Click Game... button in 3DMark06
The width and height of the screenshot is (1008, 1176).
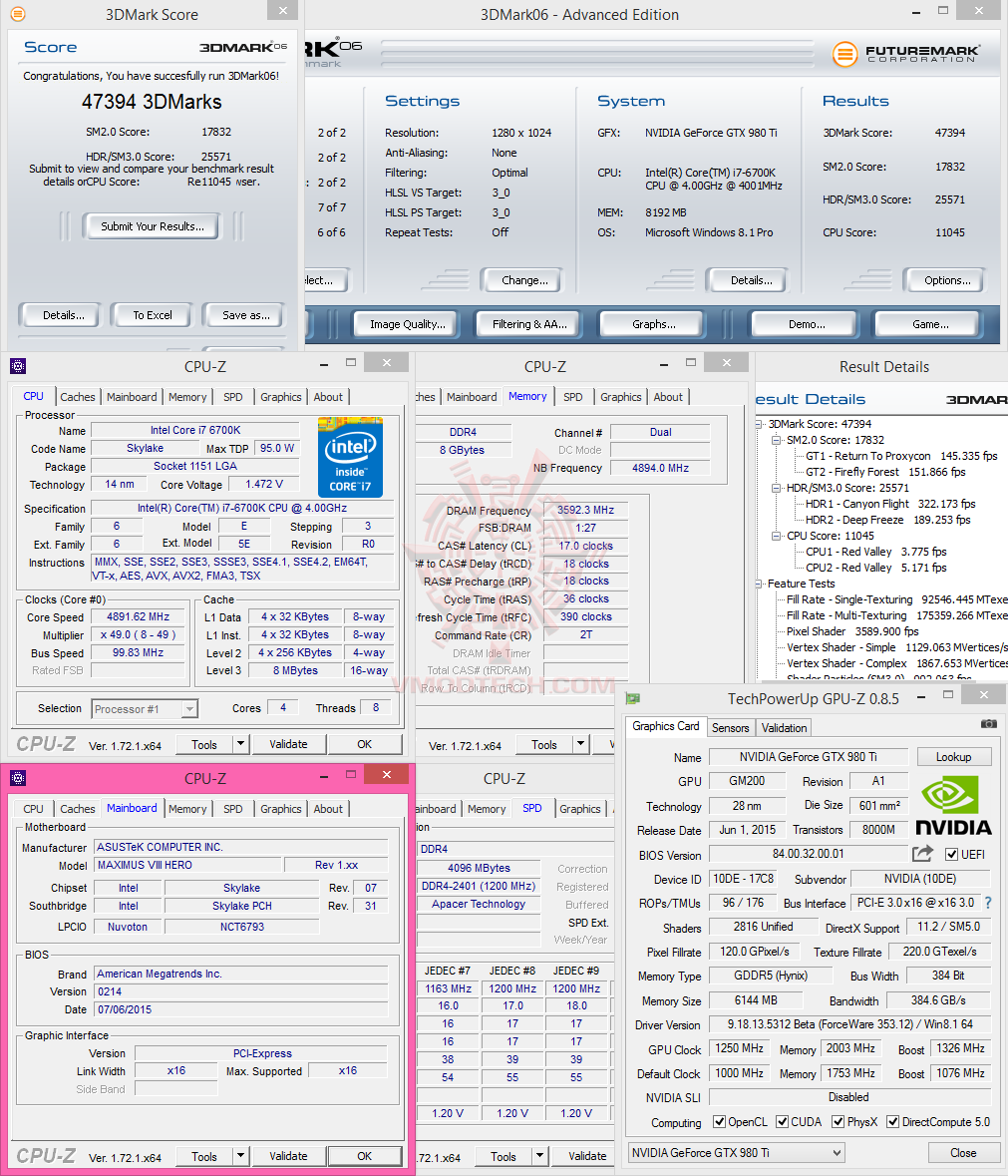(x=930, y=324)
